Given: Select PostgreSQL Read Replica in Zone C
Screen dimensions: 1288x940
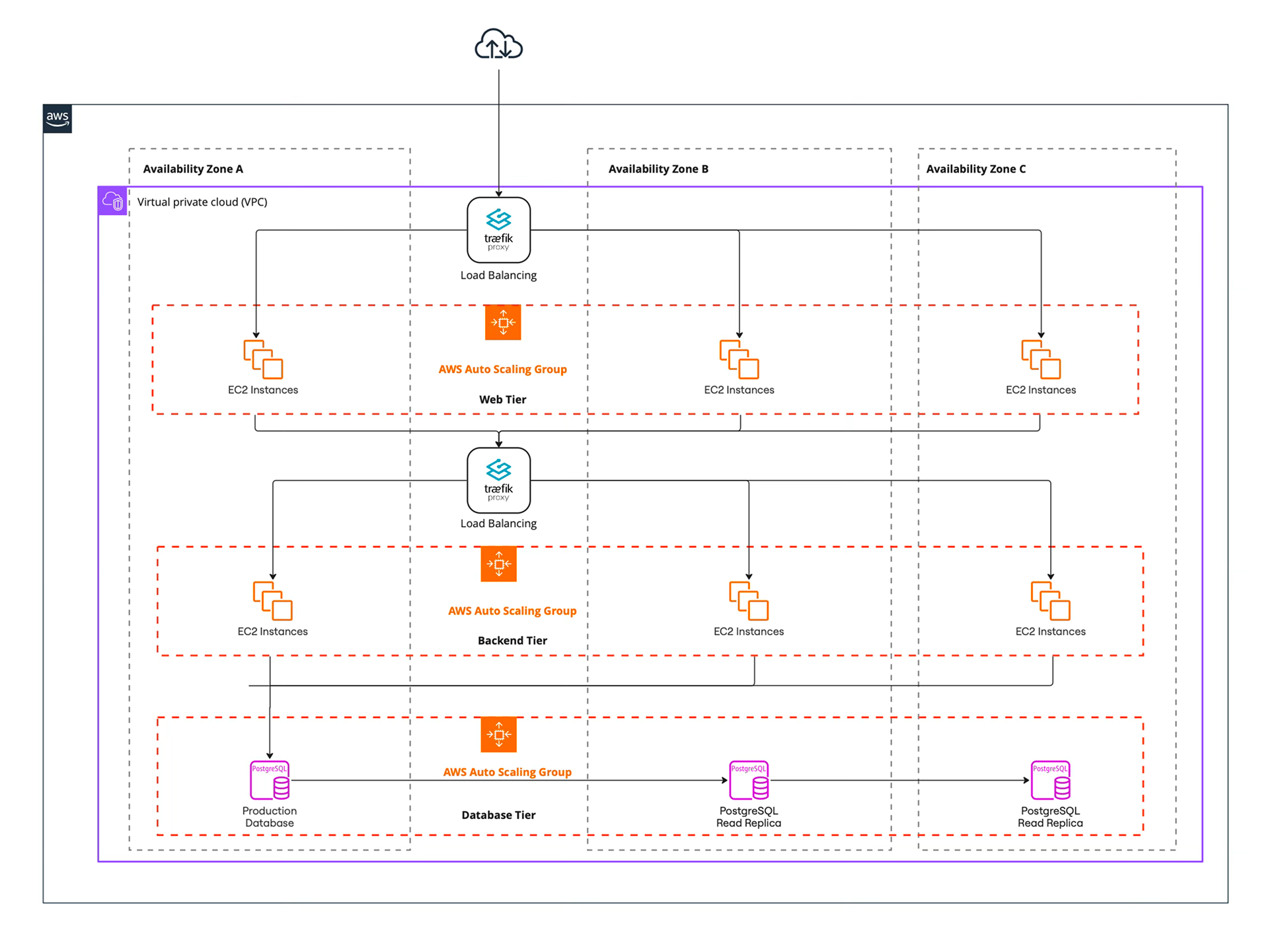Looking at the screenshot, I should [x=1050, y=781].
